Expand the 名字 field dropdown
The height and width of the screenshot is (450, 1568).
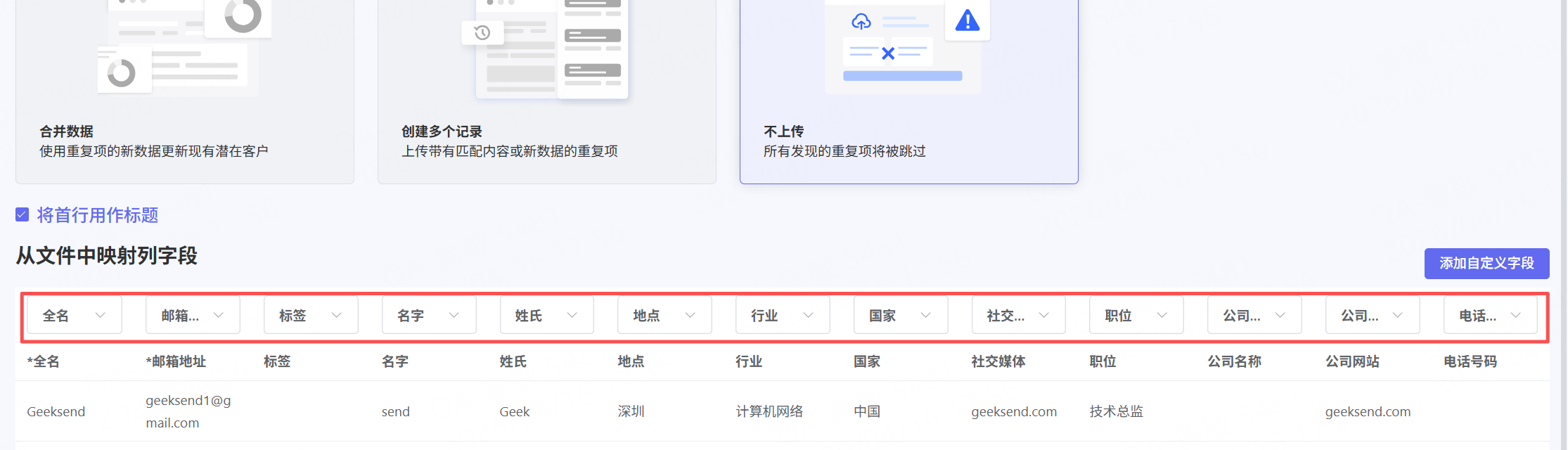coord(429,316)
